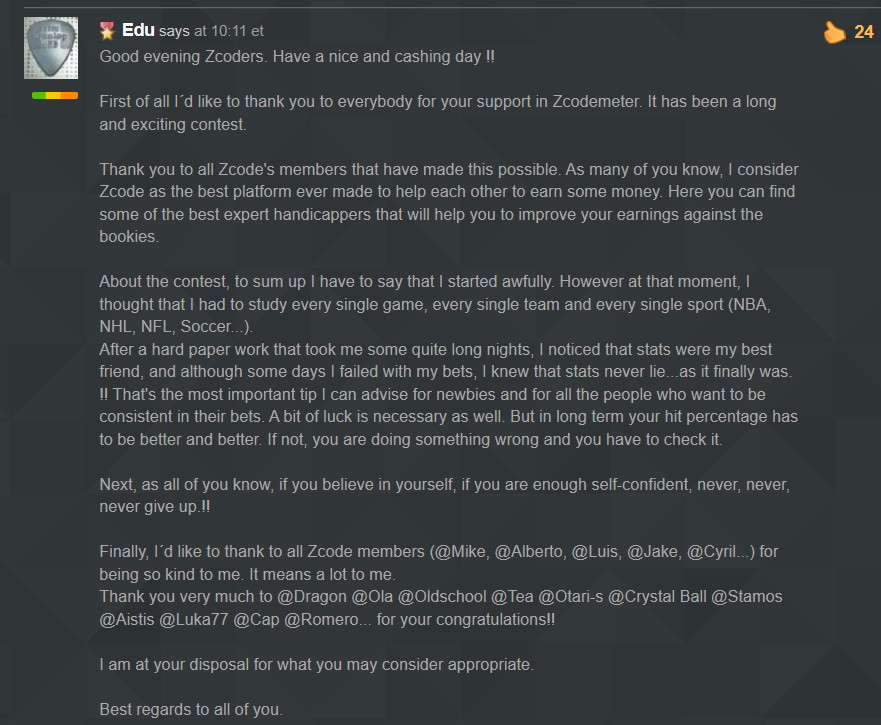Viewport: 881px width, 725px height.
Task: Click the 10:11 et post timestamp
Action: point(238,31)
